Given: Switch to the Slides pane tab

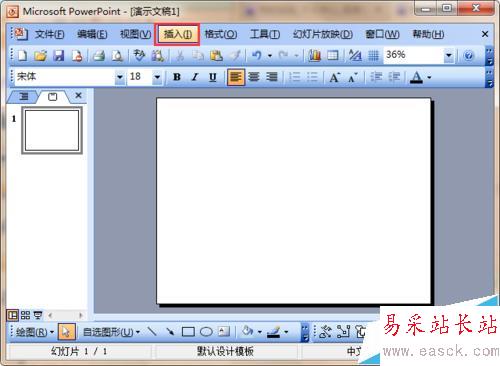Looking at the screenshot, I should (53, 97).
